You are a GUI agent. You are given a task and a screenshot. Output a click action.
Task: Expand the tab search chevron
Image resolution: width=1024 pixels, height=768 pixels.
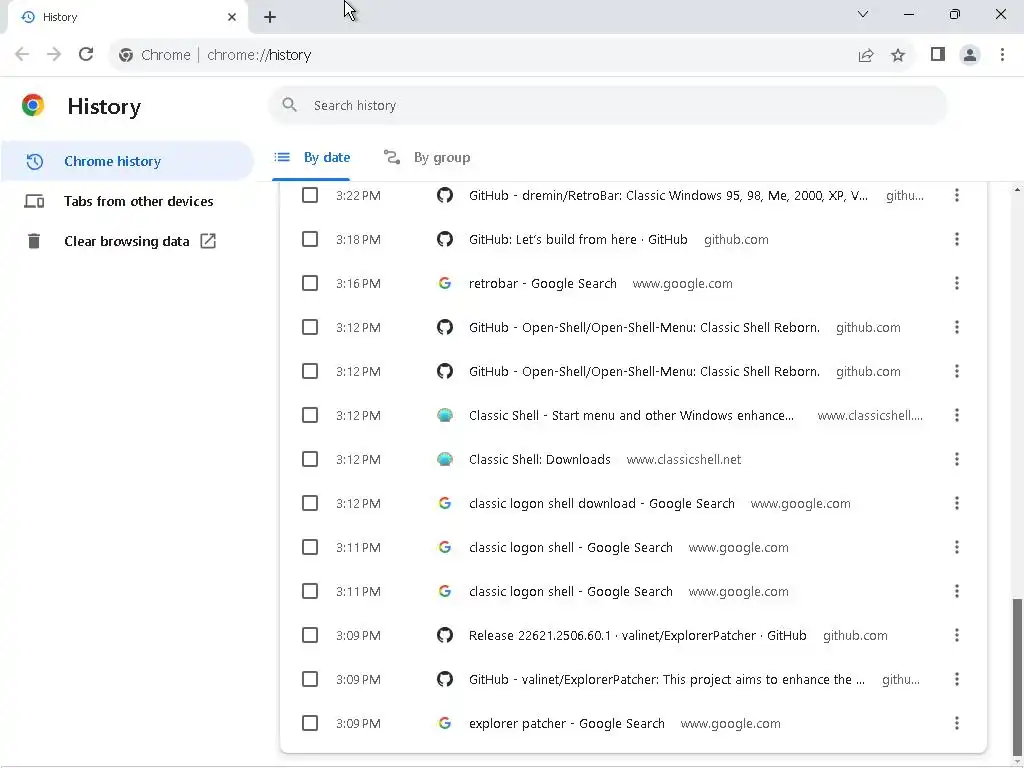point(863,14)
